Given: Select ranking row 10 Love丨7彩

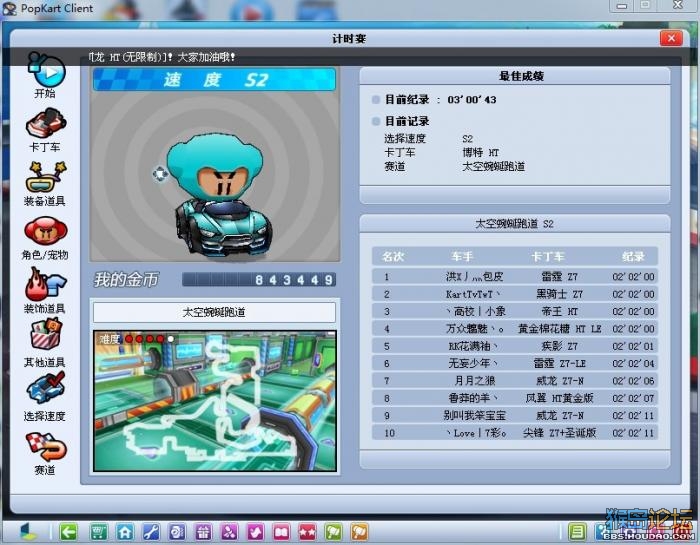Looking at the screenshot, I should (x=514, y=433).
